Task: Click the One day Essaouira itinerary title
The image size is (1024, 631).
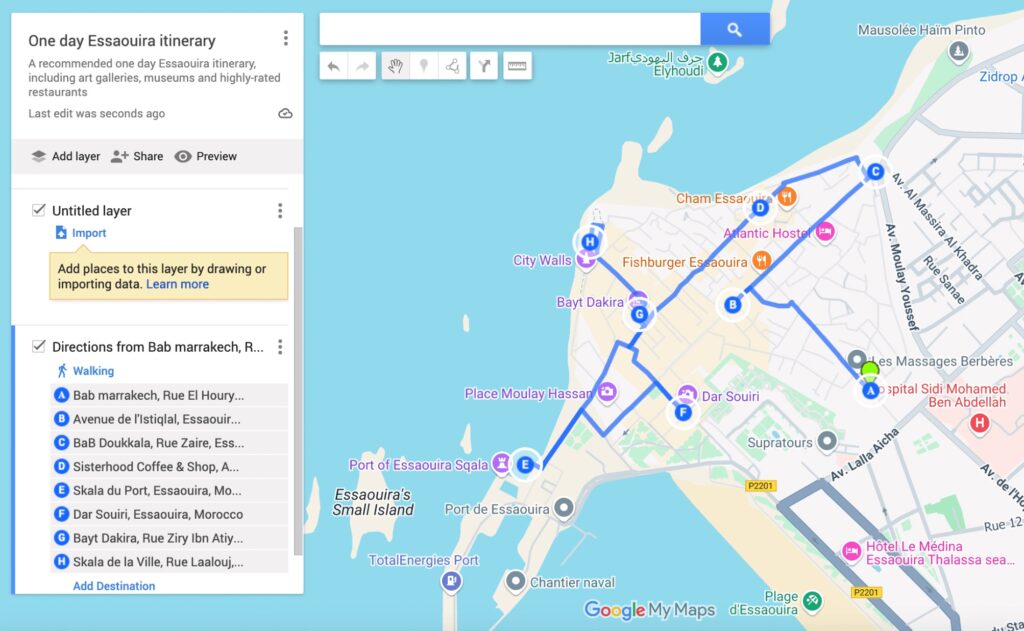Action: pyautogui.click(x=121, y=40)
